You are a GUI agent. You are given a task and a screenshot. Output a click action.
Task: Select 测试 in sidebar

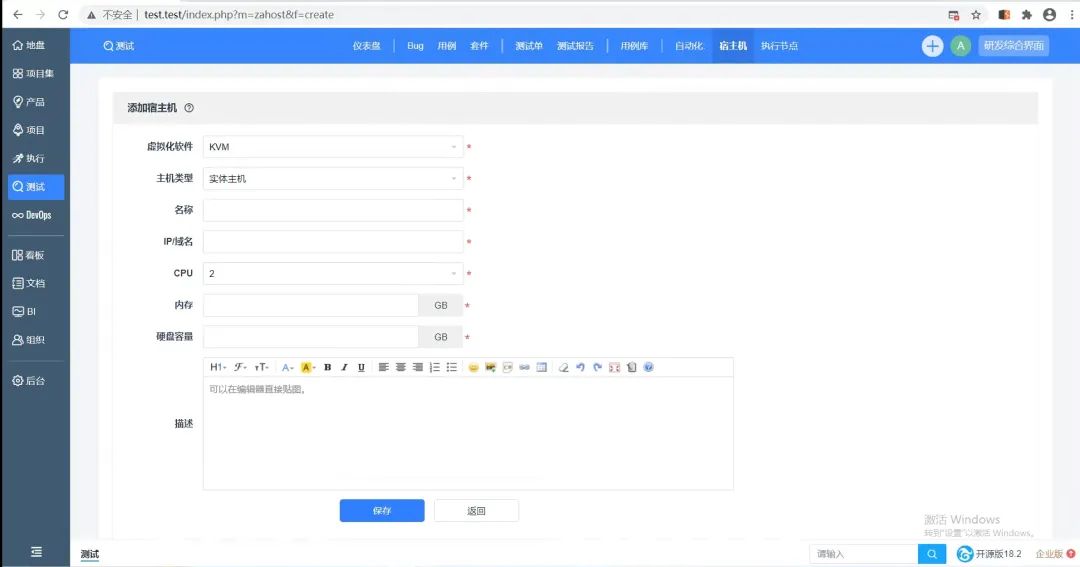pyautogui.click(x=36, y=187)
